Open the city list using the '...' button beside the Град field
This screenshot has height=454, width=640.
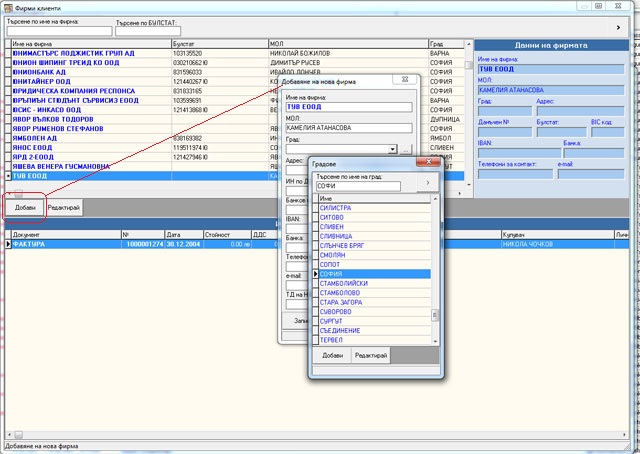405,149
